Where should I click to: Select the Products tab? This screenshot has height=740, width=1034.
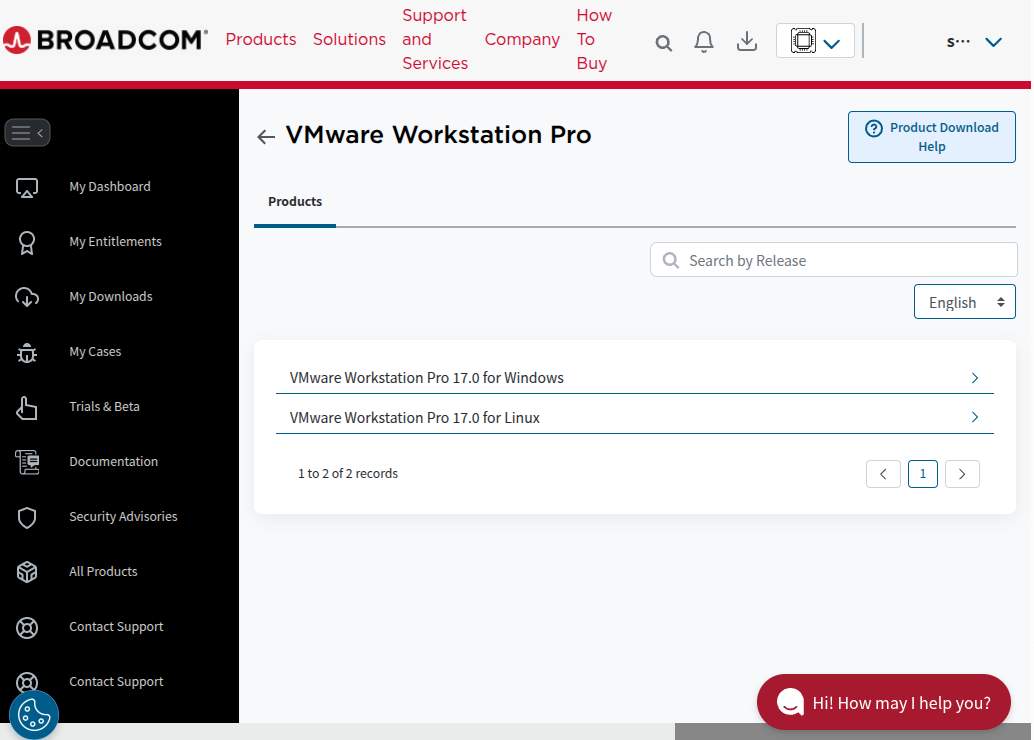[x=295, y=202]
